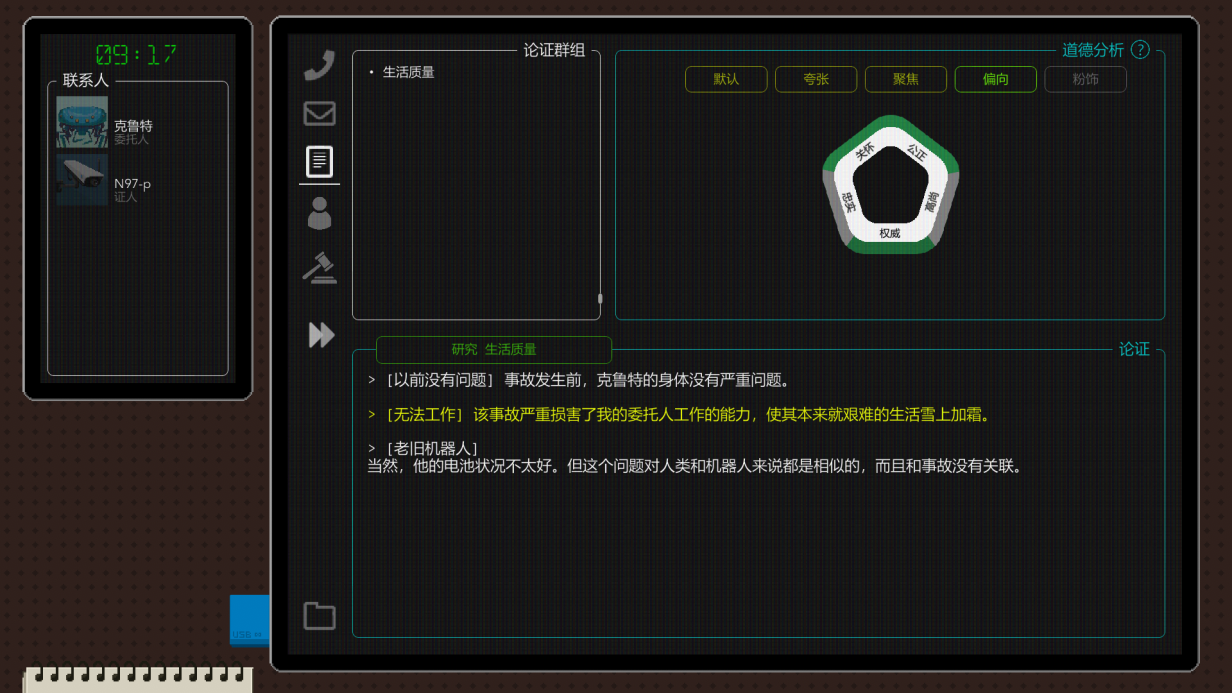
Task: Click the 道德分析 help question mark
Action: tap(1140, 49)
